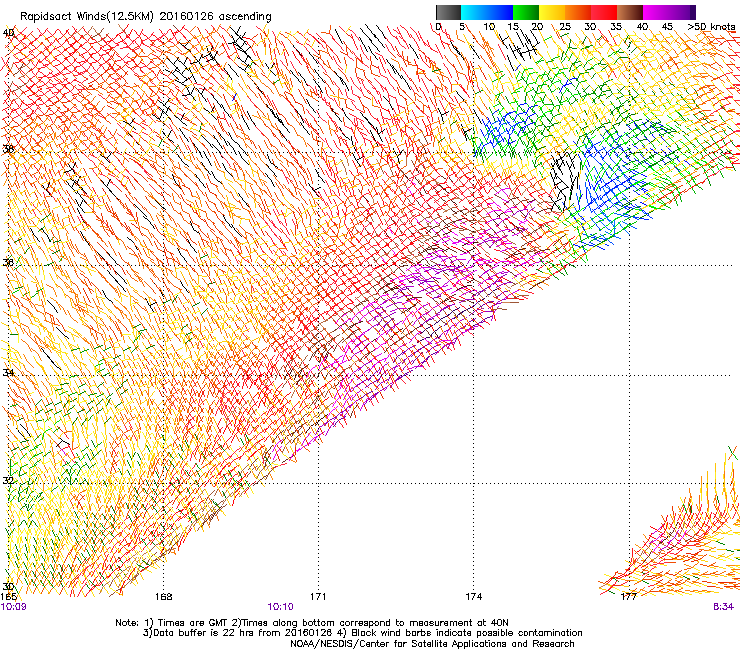Screen dimensions: 740x650
Task: Select the gray 0-5 knots legend swatch
Action: point(448,12)
